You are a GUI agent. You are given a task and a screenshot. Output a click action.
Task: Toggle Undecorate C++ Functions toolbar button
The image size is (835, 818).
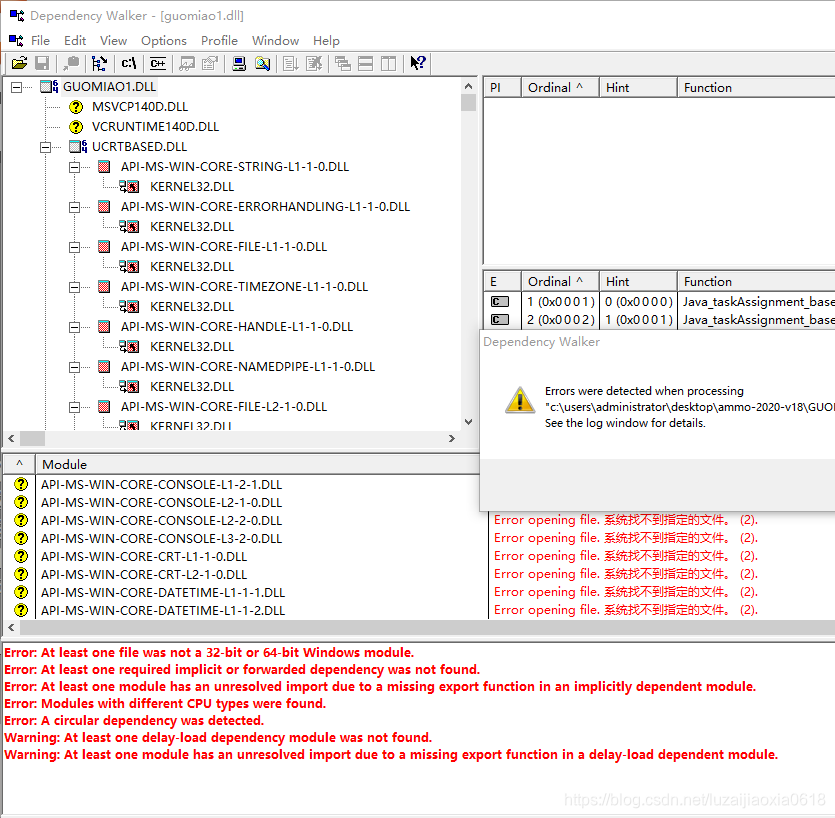click(x=158, y=63)
